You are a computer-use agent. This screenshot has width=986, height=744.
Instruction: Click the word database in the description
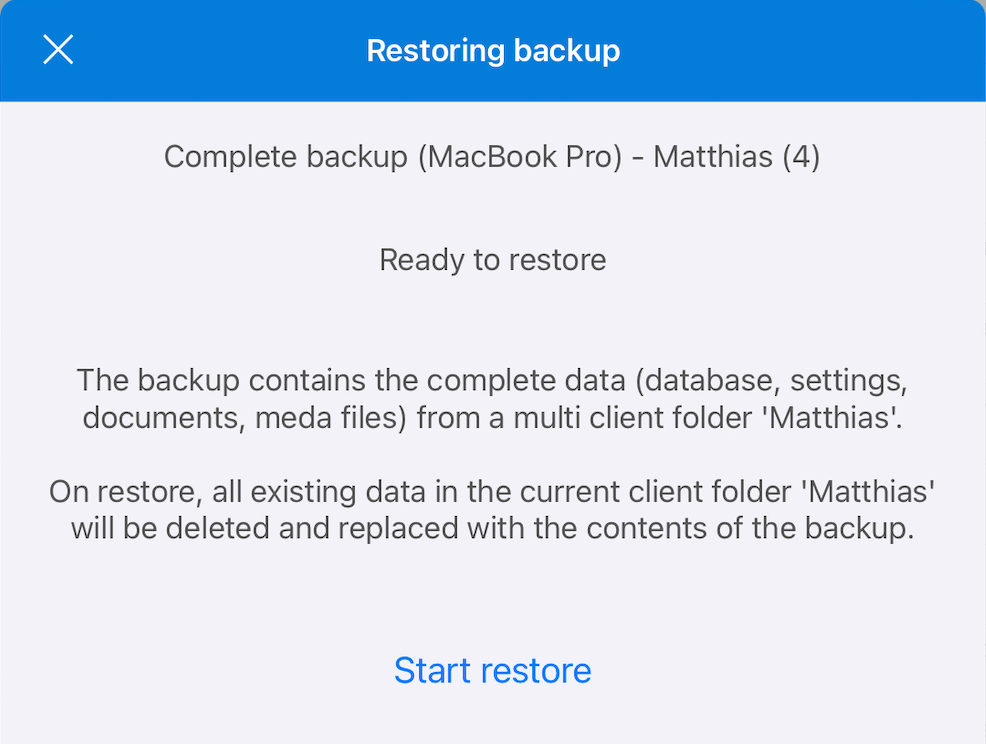click(x=718, y=381)
